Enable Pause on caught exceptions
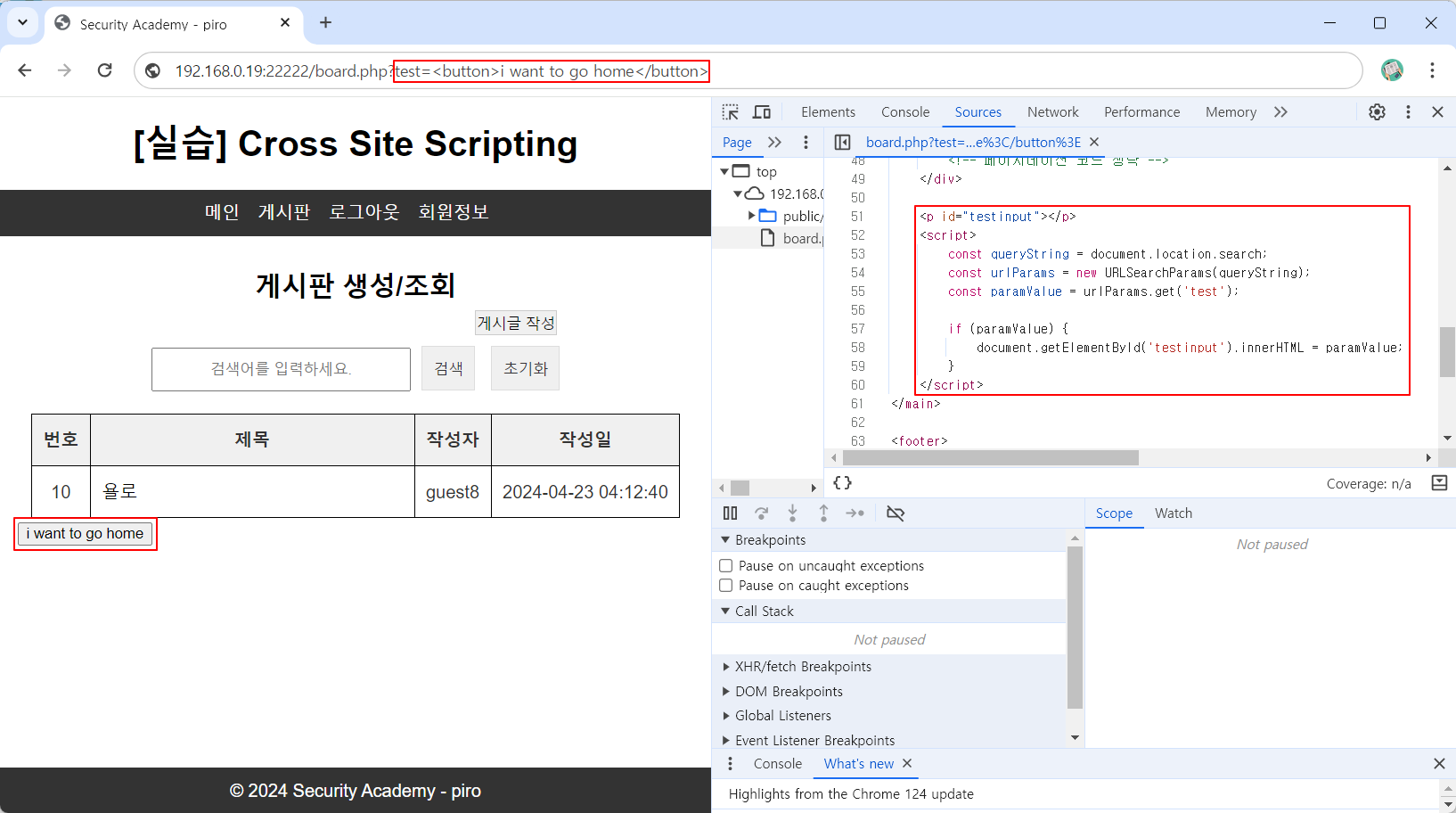 click(x=726, y=586)
